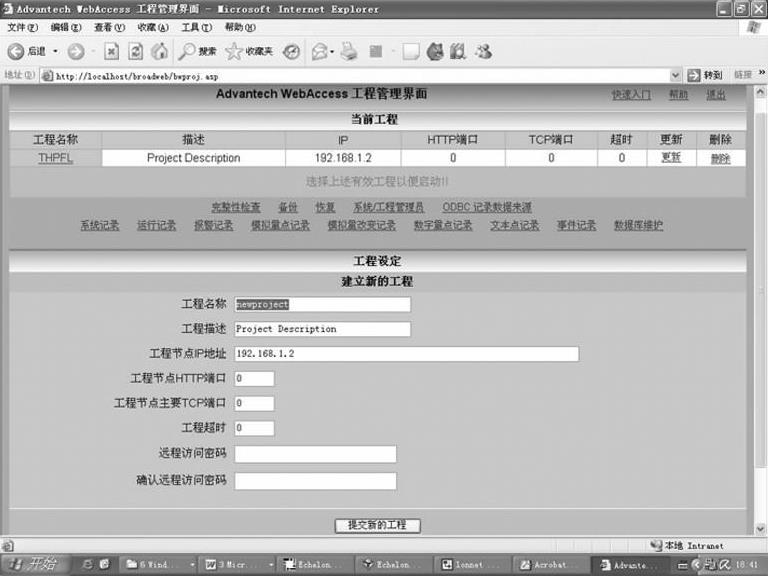Click the 工程节点HTTP端口 input field
Viewport: 768px width, 576px height.
[254, 378]
